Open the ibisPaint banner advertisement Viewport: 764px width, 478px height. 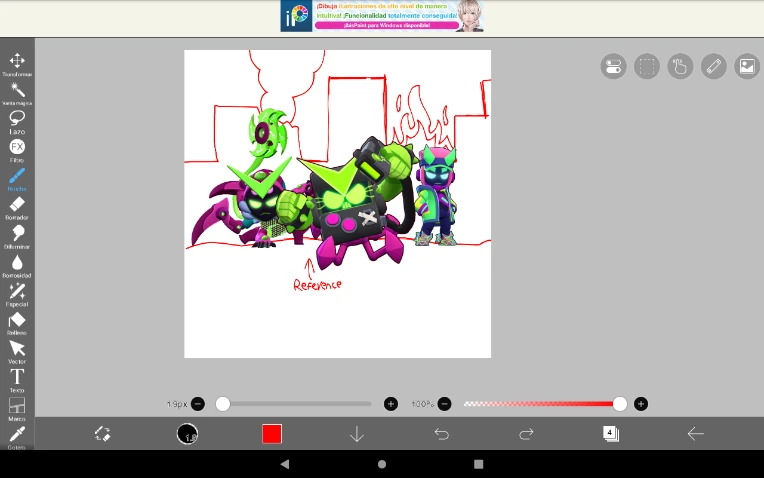[382, 16]
